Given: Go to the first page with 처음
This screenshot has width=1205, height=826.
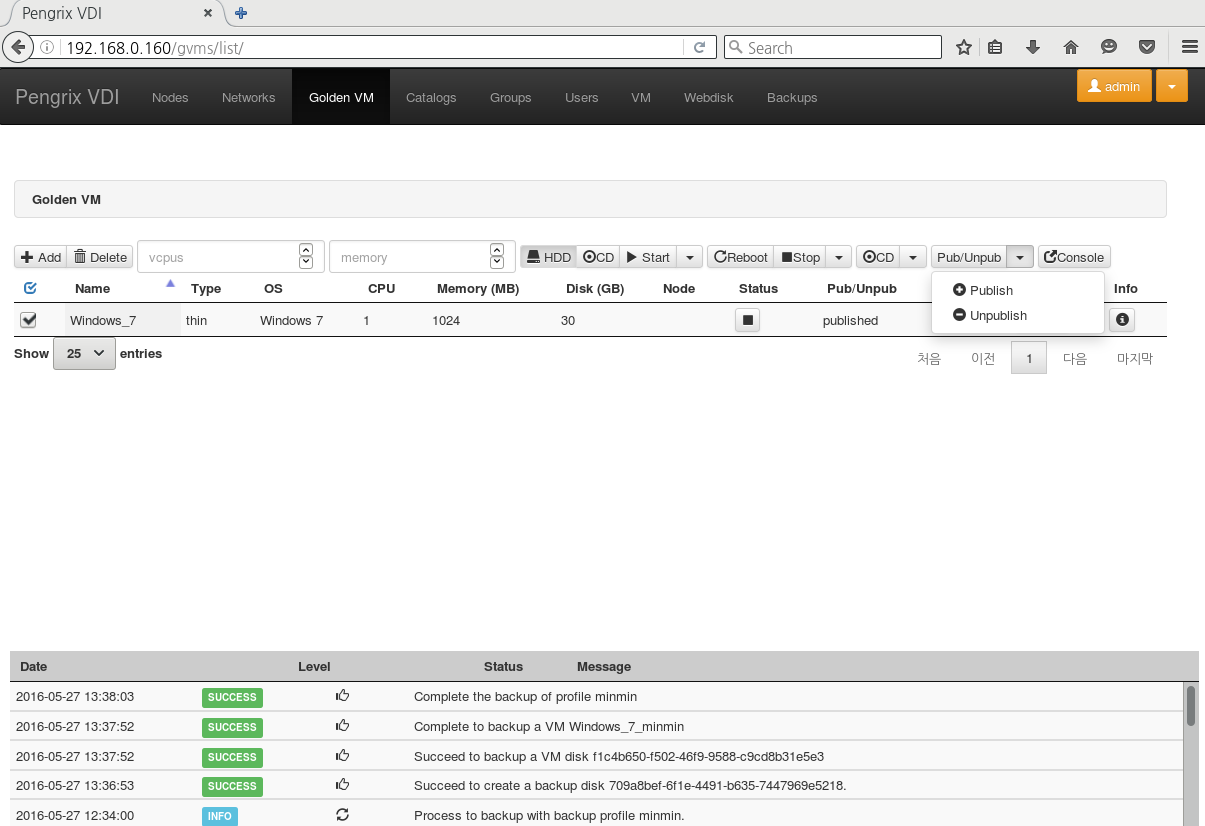Looking at the screenshot, I should 929,358.
